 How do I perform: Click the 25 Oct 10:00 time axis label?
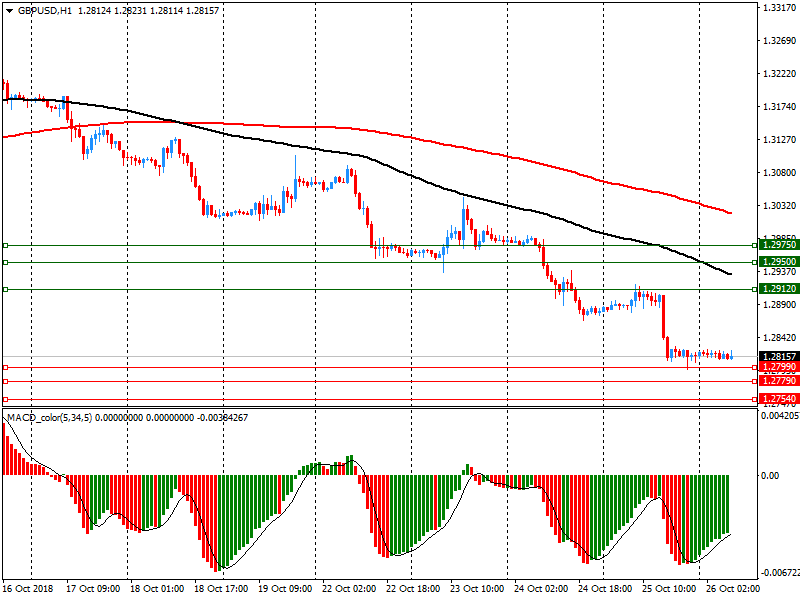(x=669, y=588)
